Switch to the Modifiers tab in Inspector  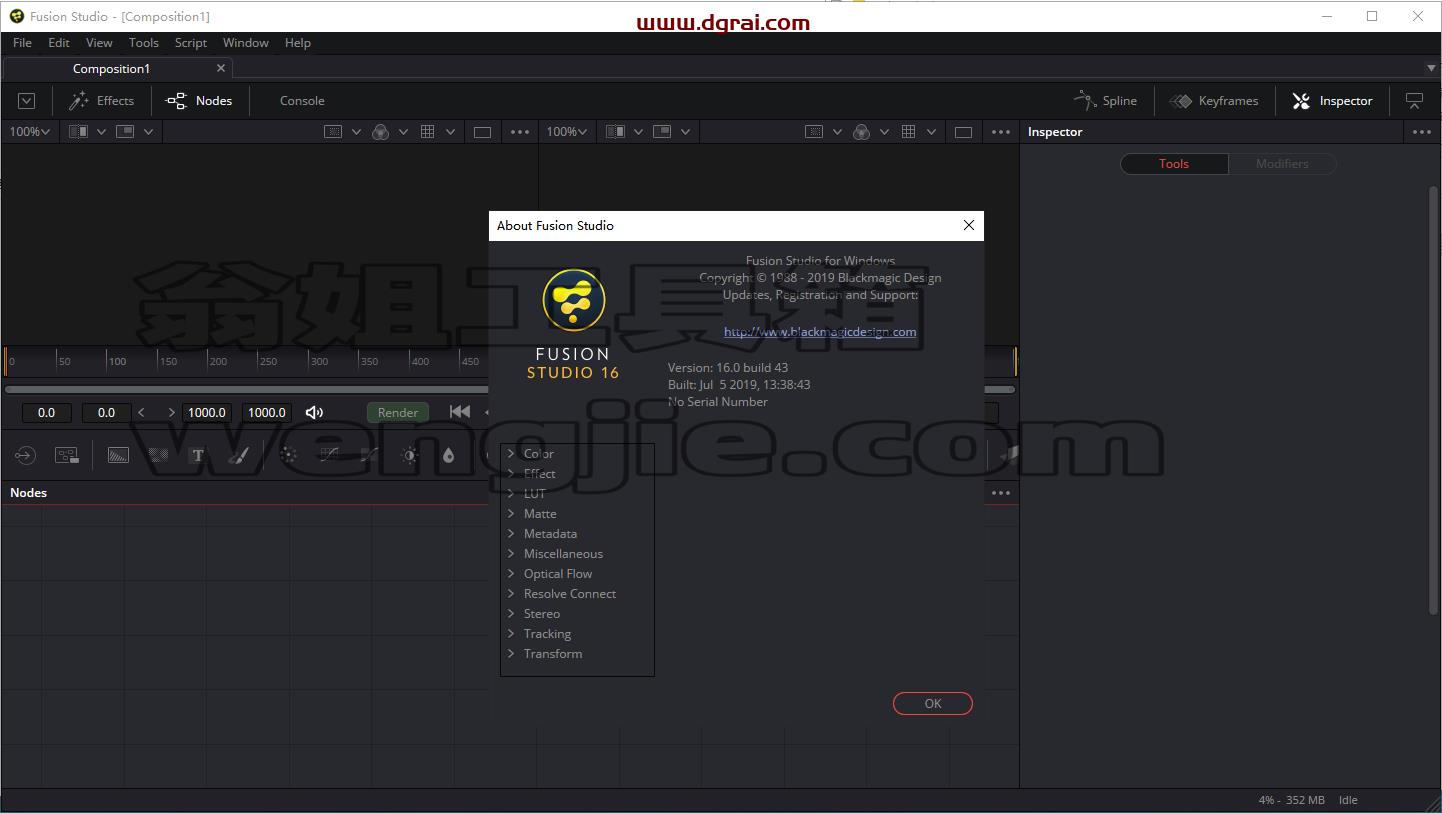pyautogui.click(x=1282, y=164)
